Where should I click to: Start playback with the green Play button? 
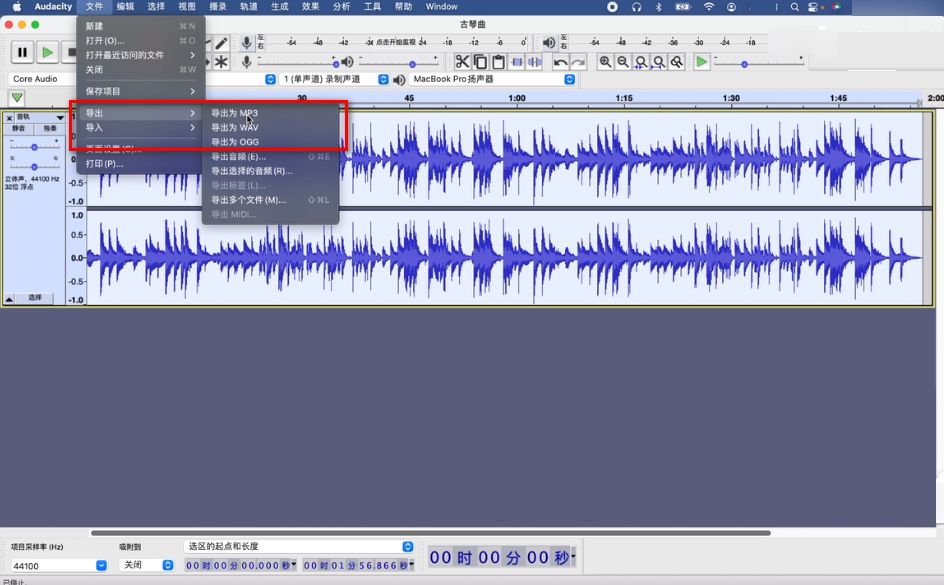(x=47, y=52)
